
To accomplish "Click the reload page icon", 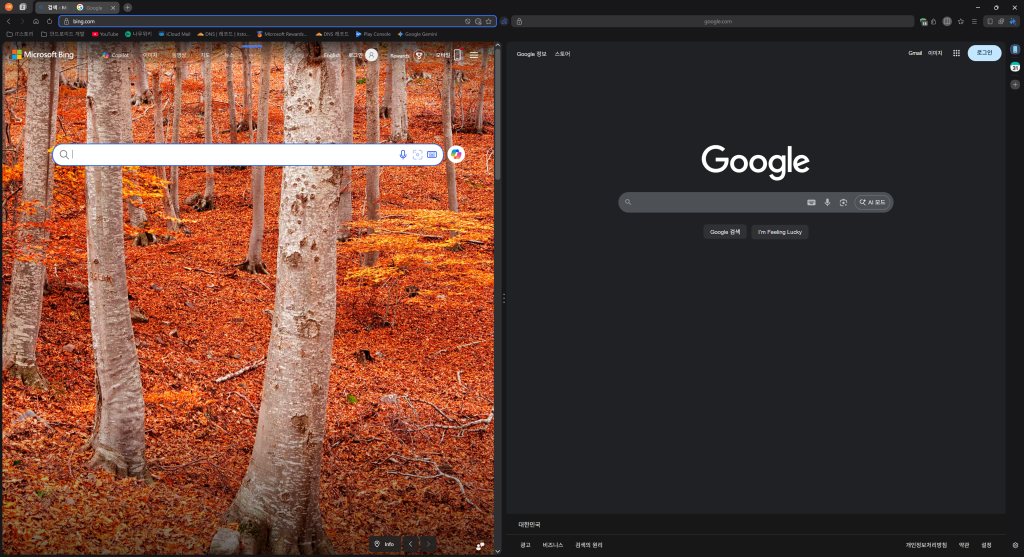I will point(49,21).
